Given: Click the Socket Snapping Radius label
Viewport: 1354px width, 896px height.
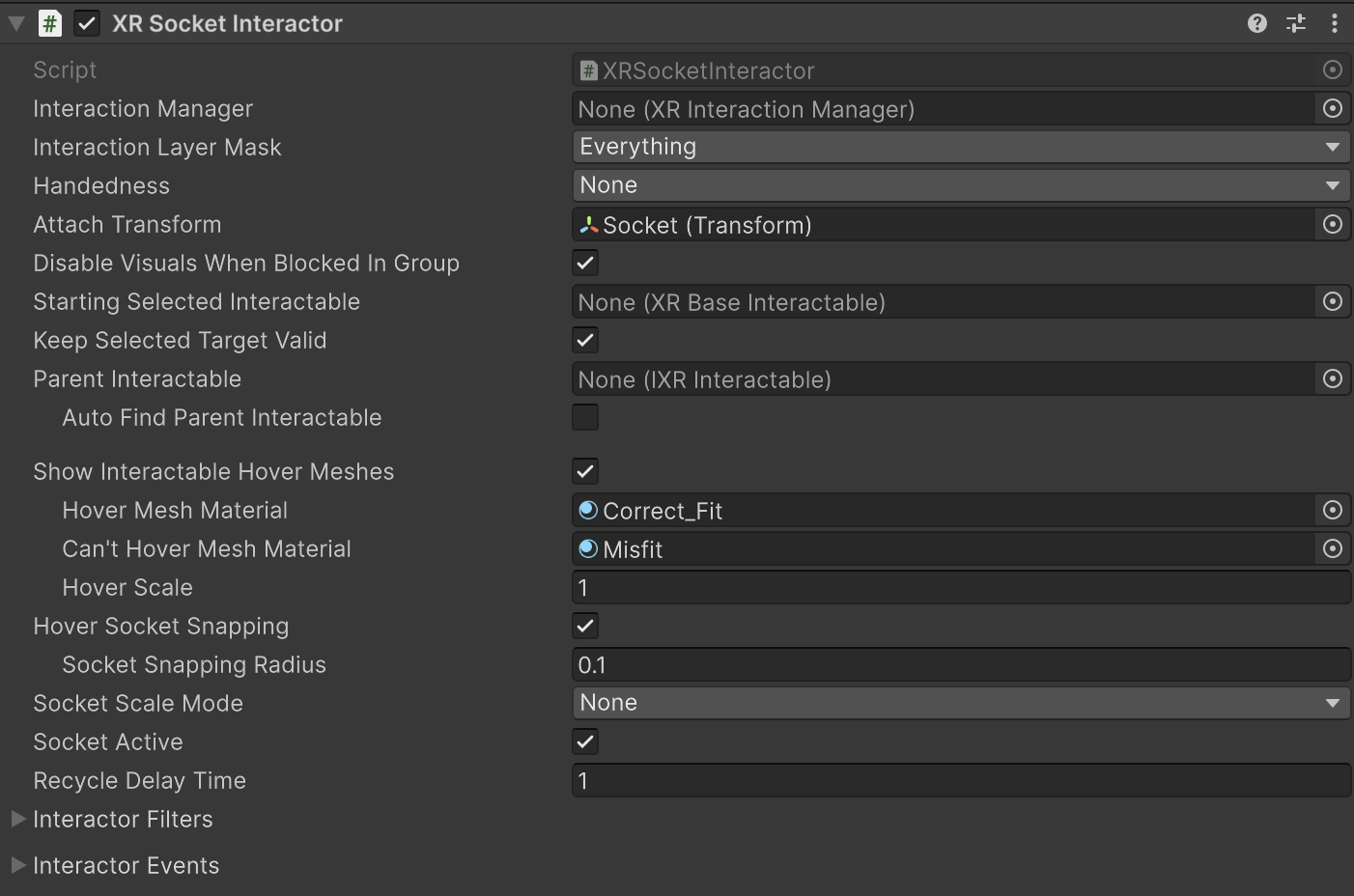Looking at the screenshot, I should point(194,664).
